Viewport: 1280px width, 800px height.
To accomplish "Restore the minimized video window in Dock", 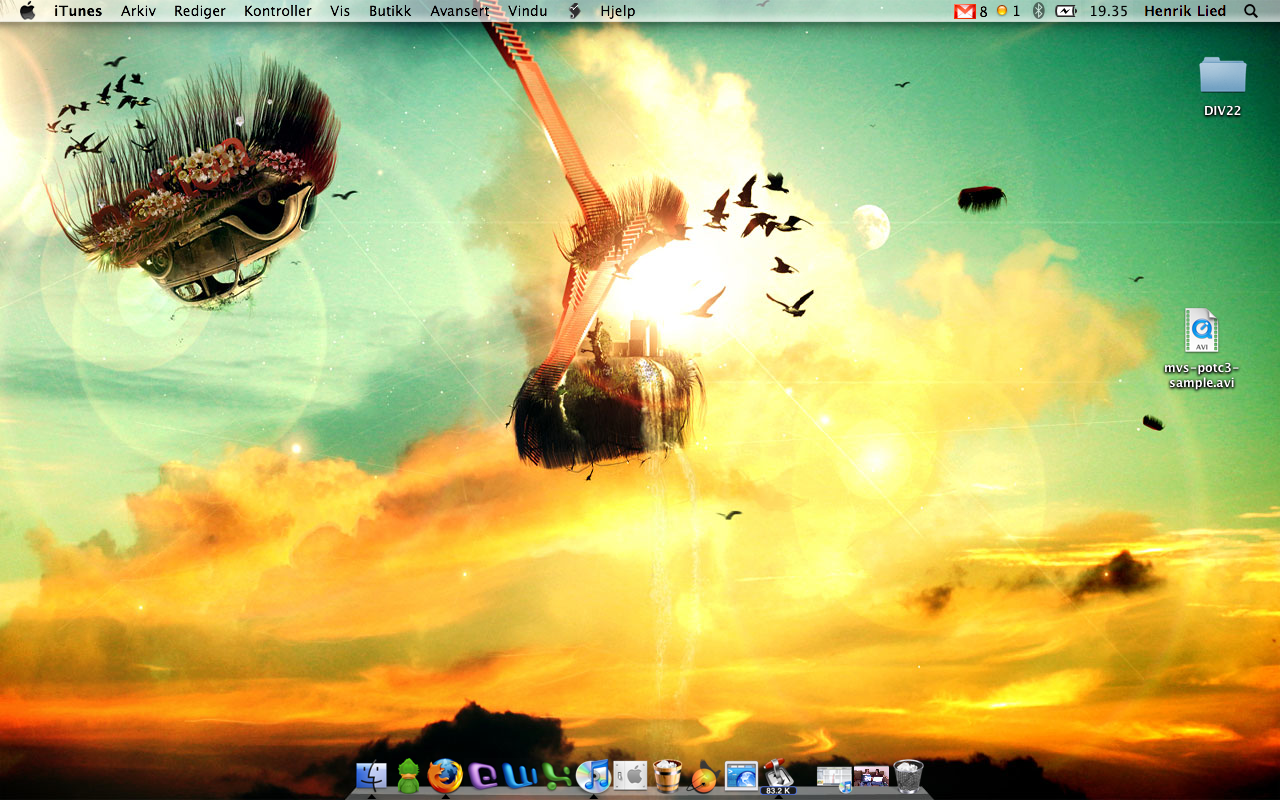I will coord(871,776).
